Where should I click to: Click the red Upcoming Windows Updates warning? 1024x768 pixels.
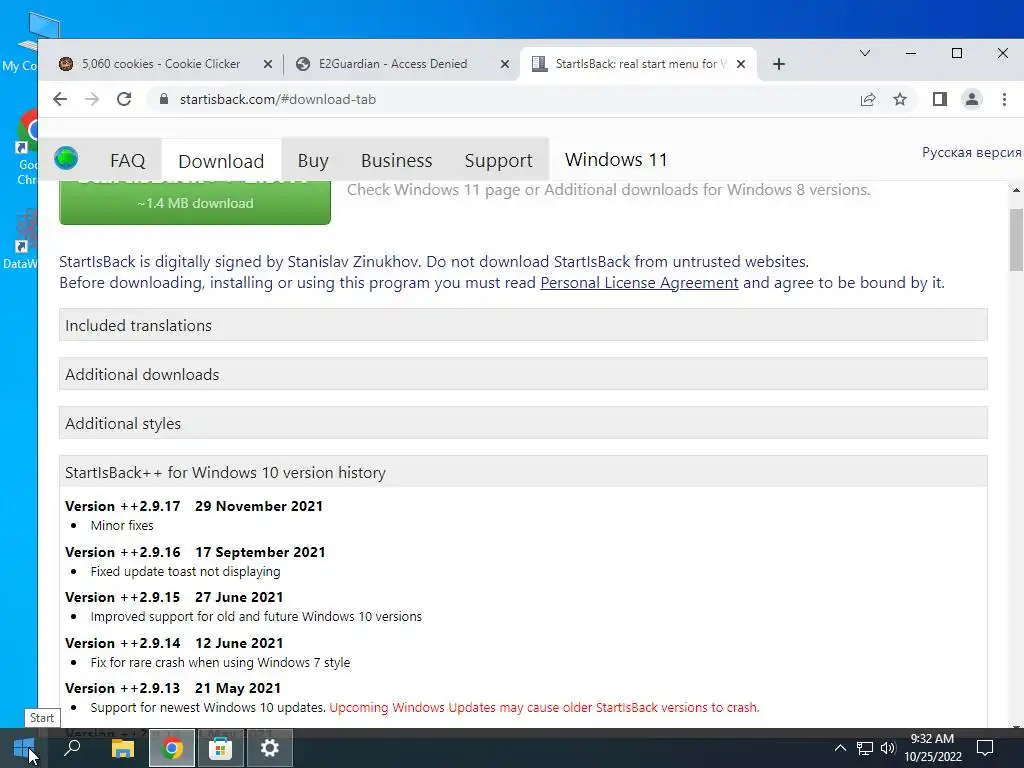[x=544, y=707]
